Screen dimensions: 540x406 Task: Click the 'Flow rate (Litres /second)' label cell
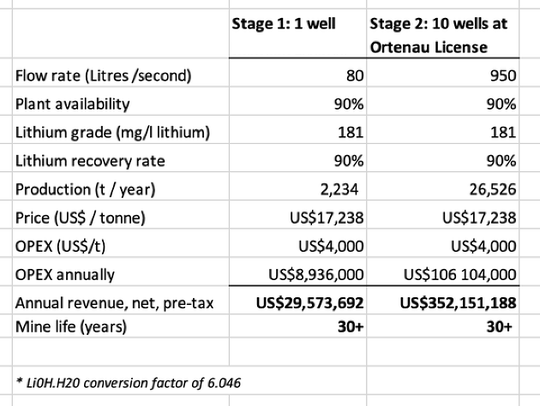point(121,76)
